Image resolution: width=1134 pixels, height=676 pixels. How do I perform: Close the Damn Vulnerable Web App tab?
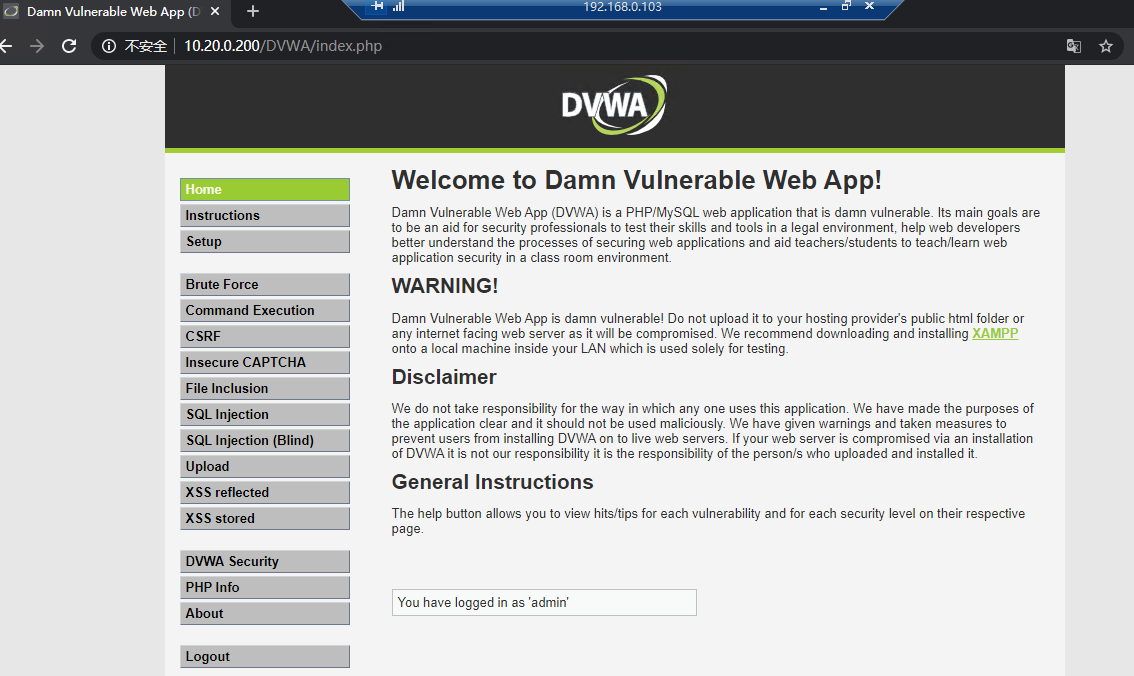tap(215, 11)
